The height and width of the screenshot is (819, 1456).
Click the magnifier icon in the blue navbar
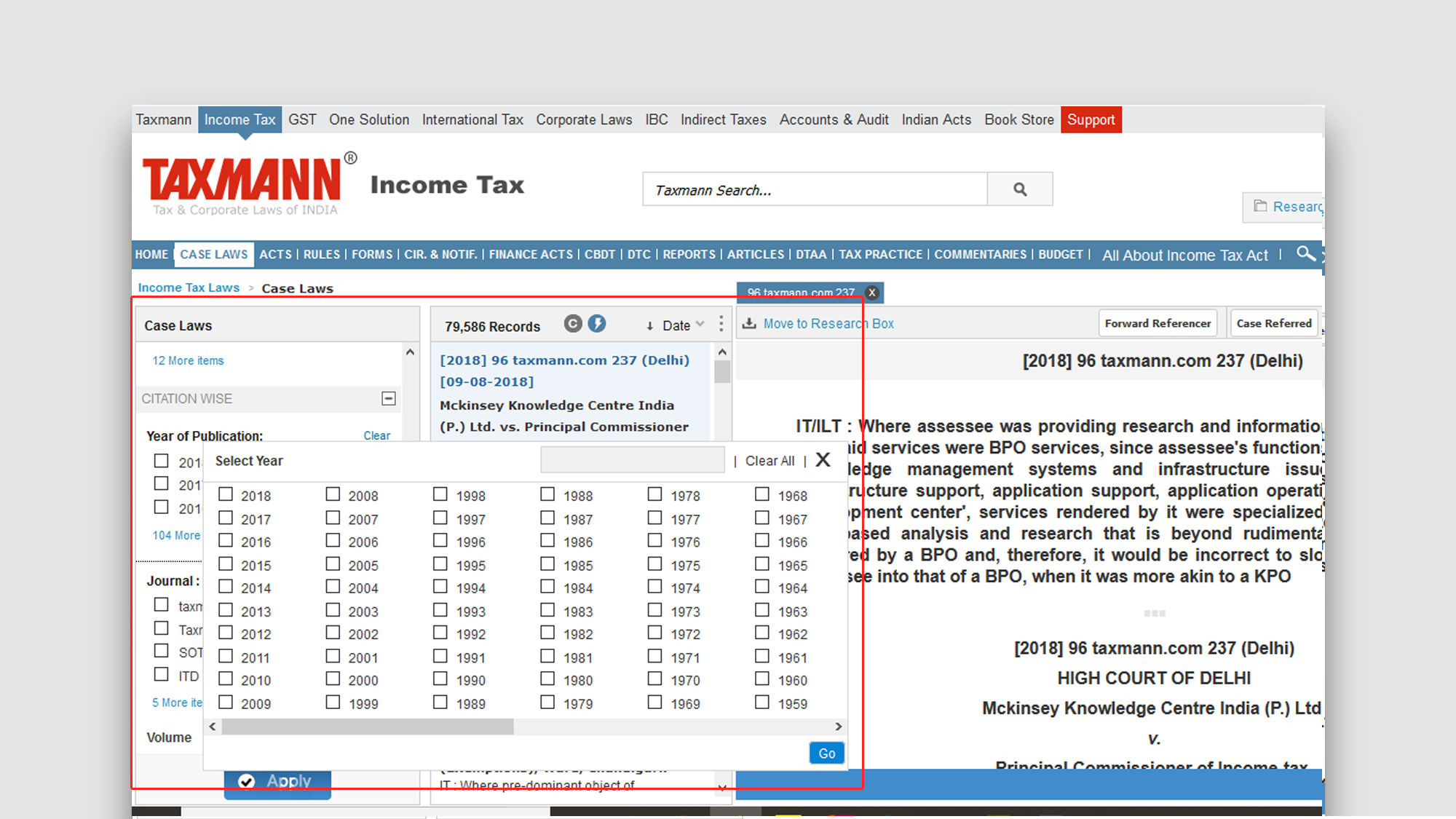pyautogui.click(x=1305, y=253)
